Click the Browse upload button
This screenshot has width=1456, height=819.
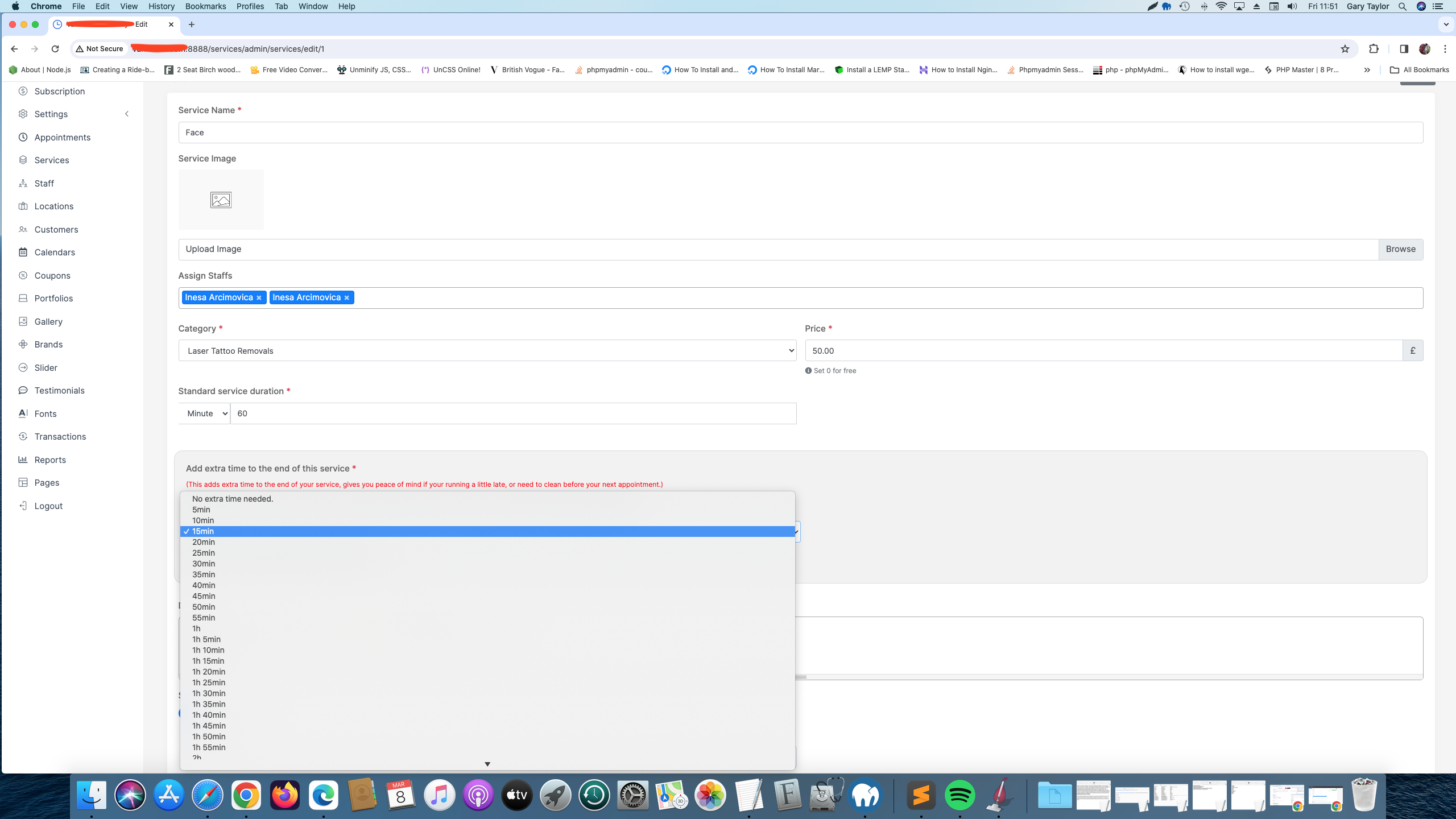coord(1400,249)
